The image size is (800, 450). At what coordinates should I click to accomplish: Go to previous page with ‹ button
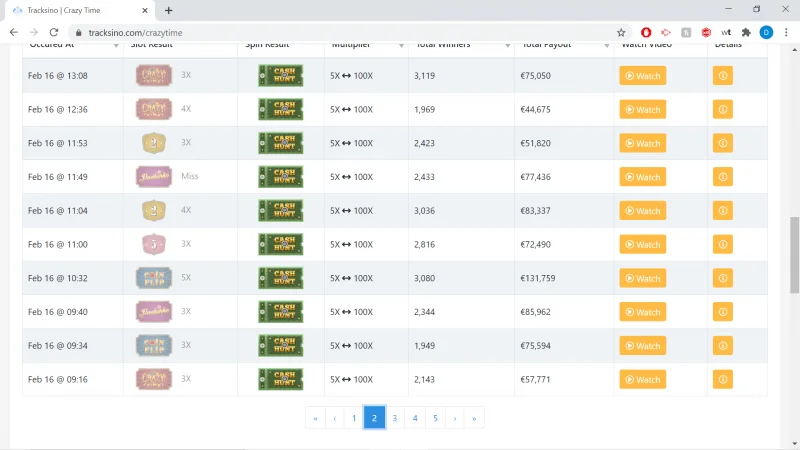click(335, 418)
